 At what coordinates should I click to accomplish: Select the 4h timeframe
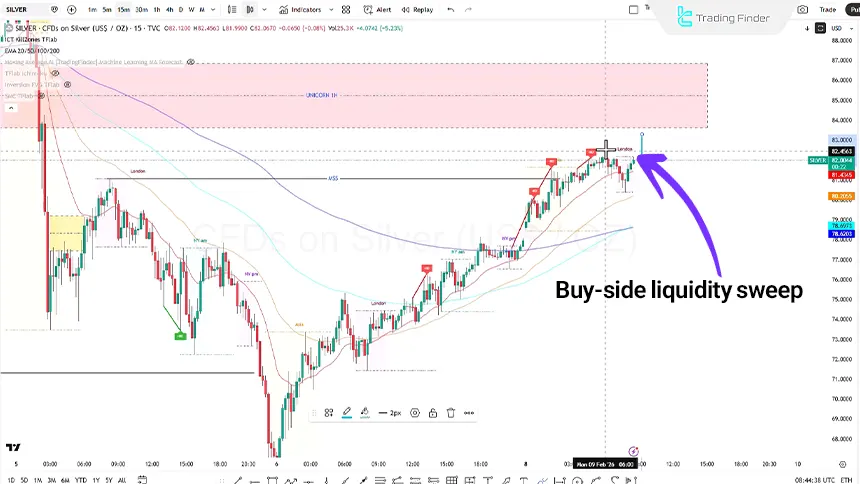[169, 9]
